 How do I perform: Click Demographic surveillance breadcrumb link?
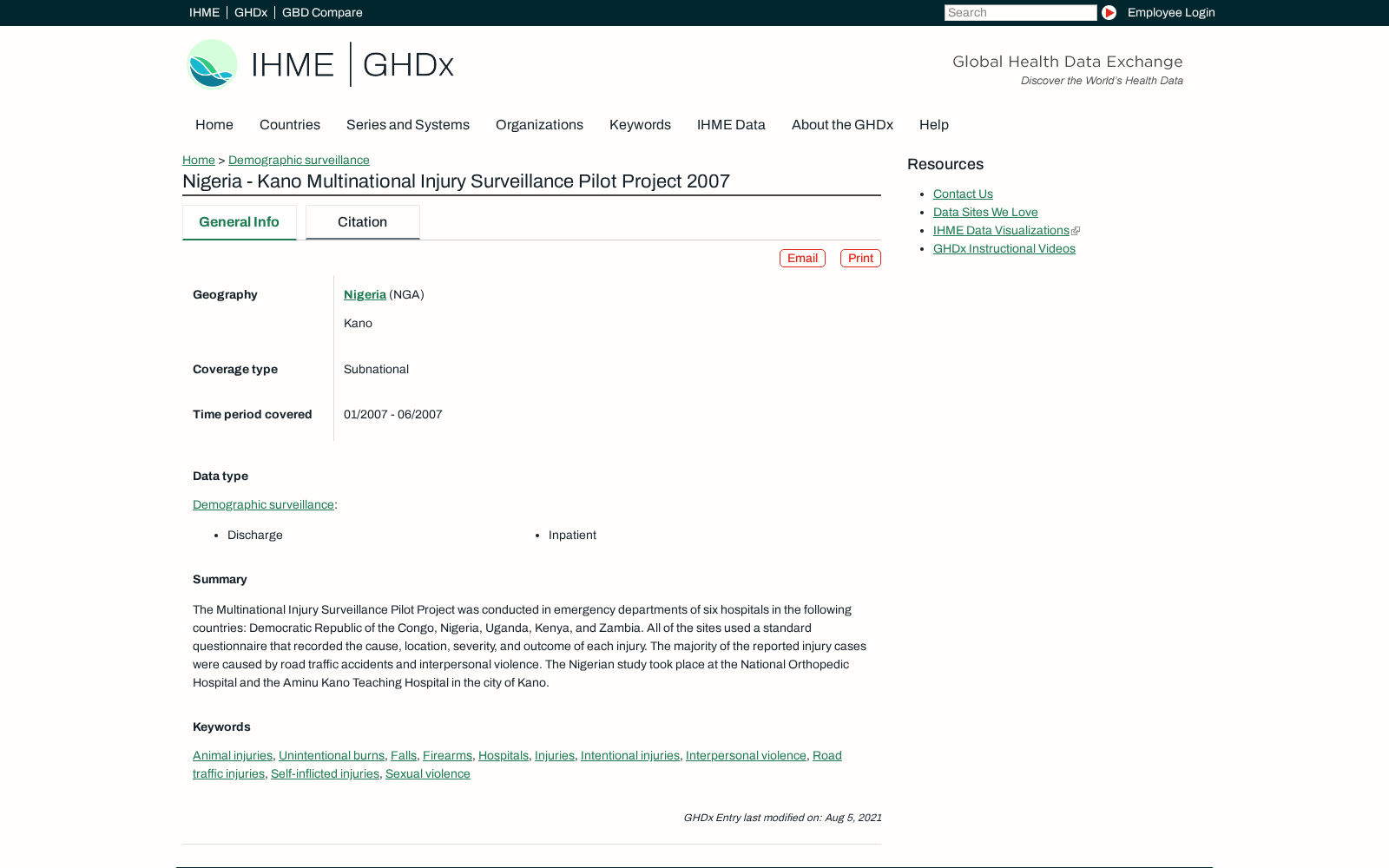[299, 160]
